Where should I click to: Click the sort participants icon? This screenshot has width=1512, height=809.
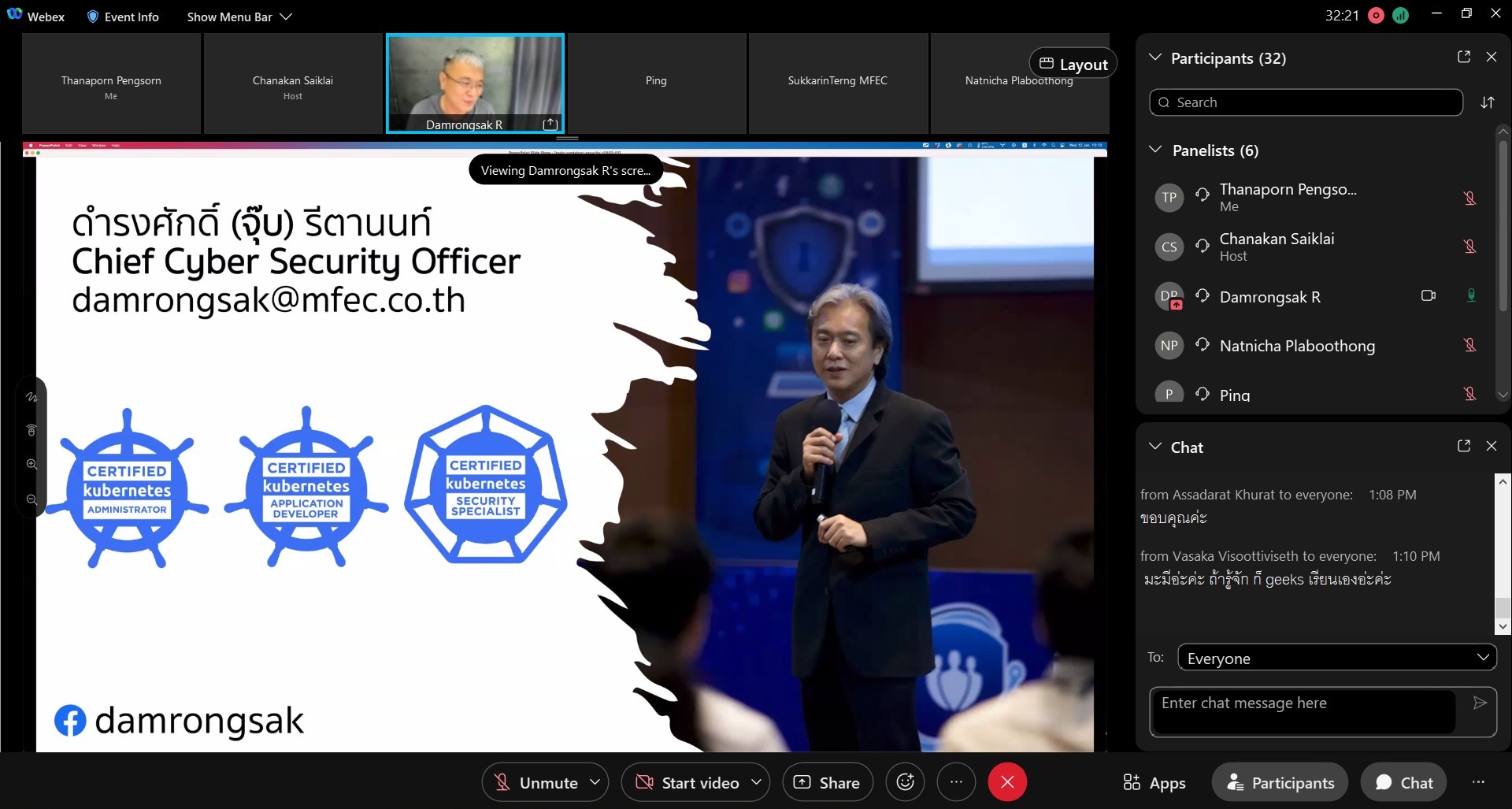pyautogui.click(x=1487, y=102)
